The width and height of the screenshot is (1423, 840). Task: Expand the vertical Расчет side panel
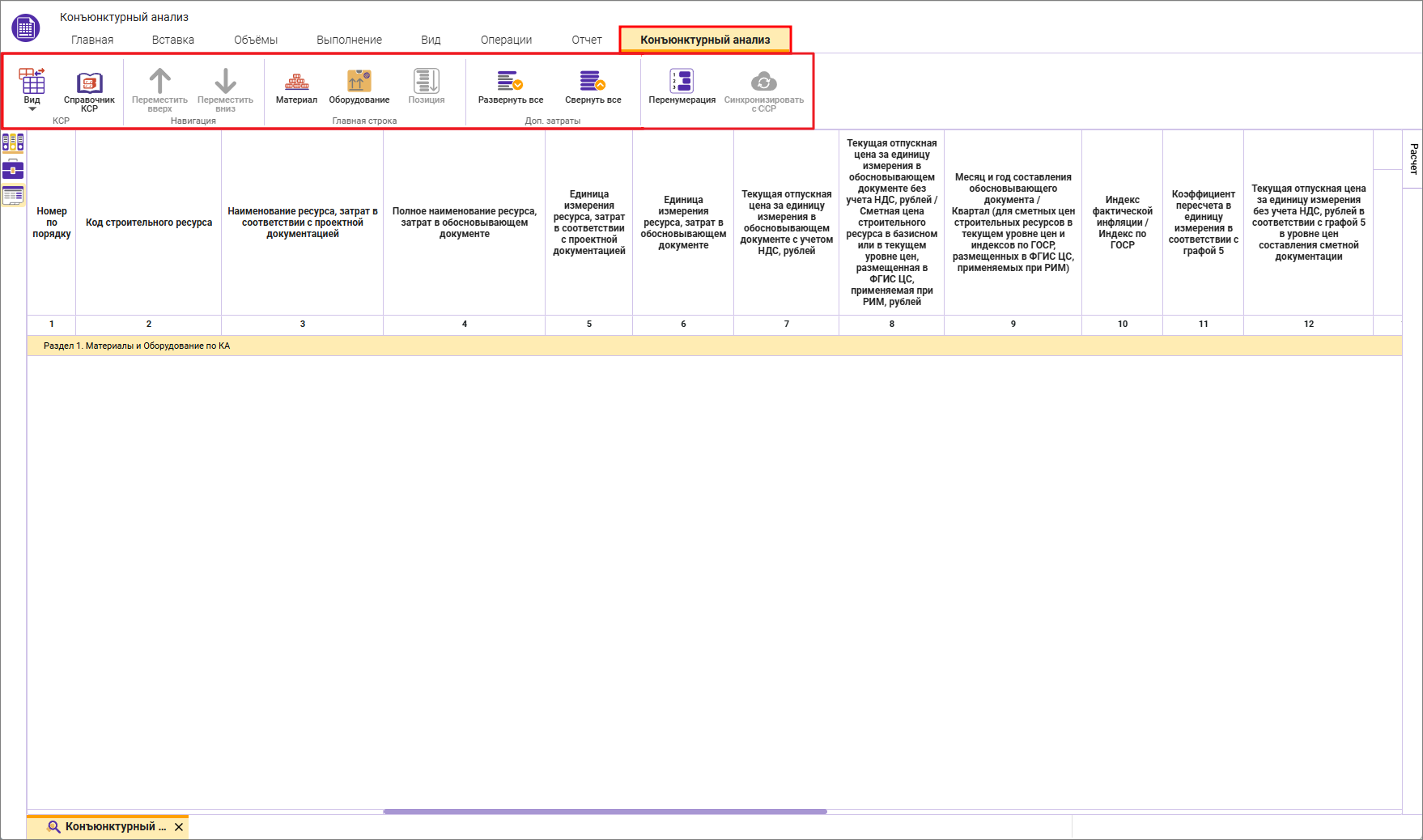(x=1413, y=159)
